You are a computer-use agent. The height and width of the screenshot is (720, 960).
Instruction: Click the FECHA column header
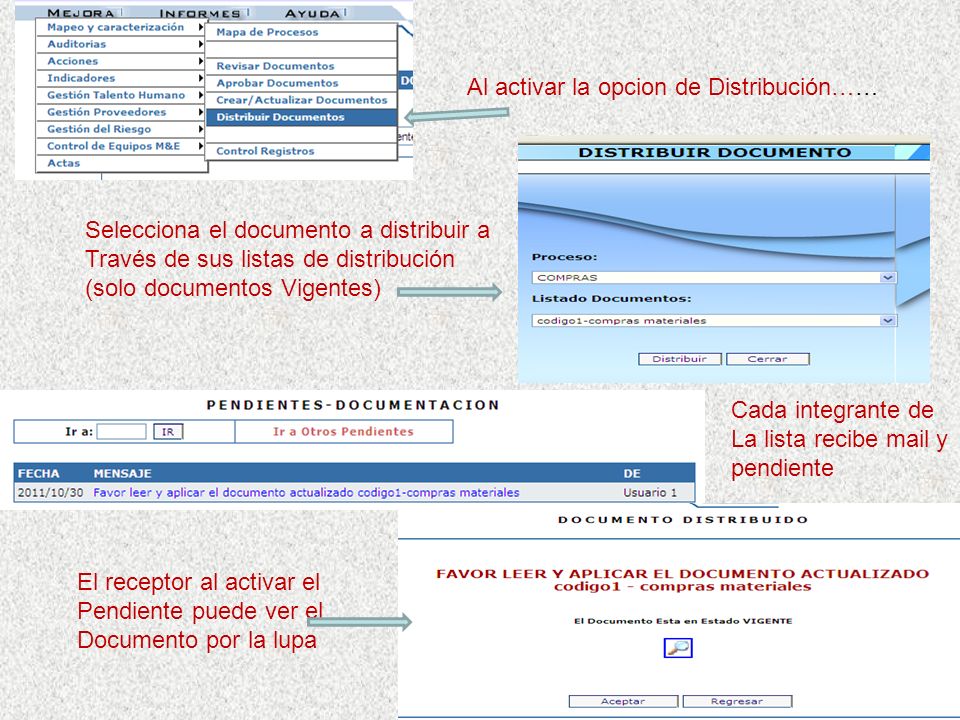39,474
